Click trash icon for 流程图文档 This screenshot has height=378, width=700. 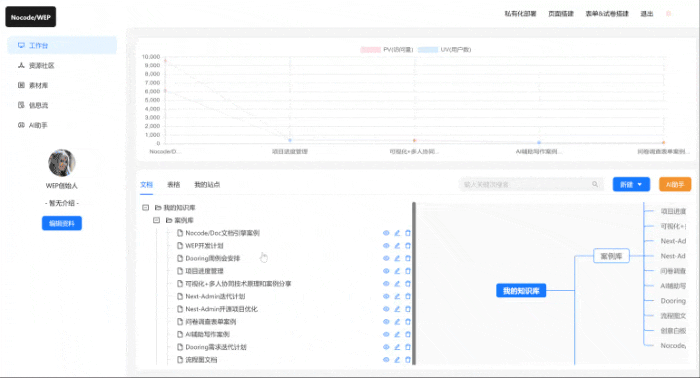(x=408, y=360)
